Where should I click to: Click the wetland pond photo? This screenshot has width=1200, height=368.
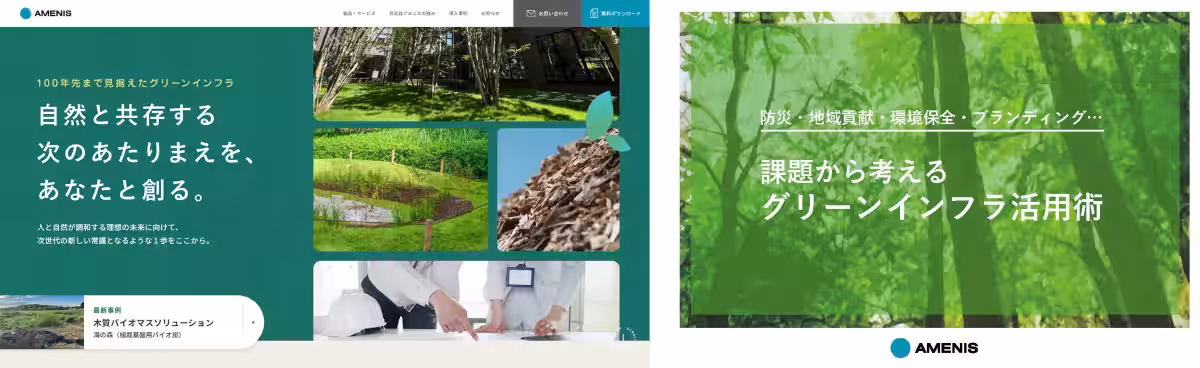click(400, 190)
